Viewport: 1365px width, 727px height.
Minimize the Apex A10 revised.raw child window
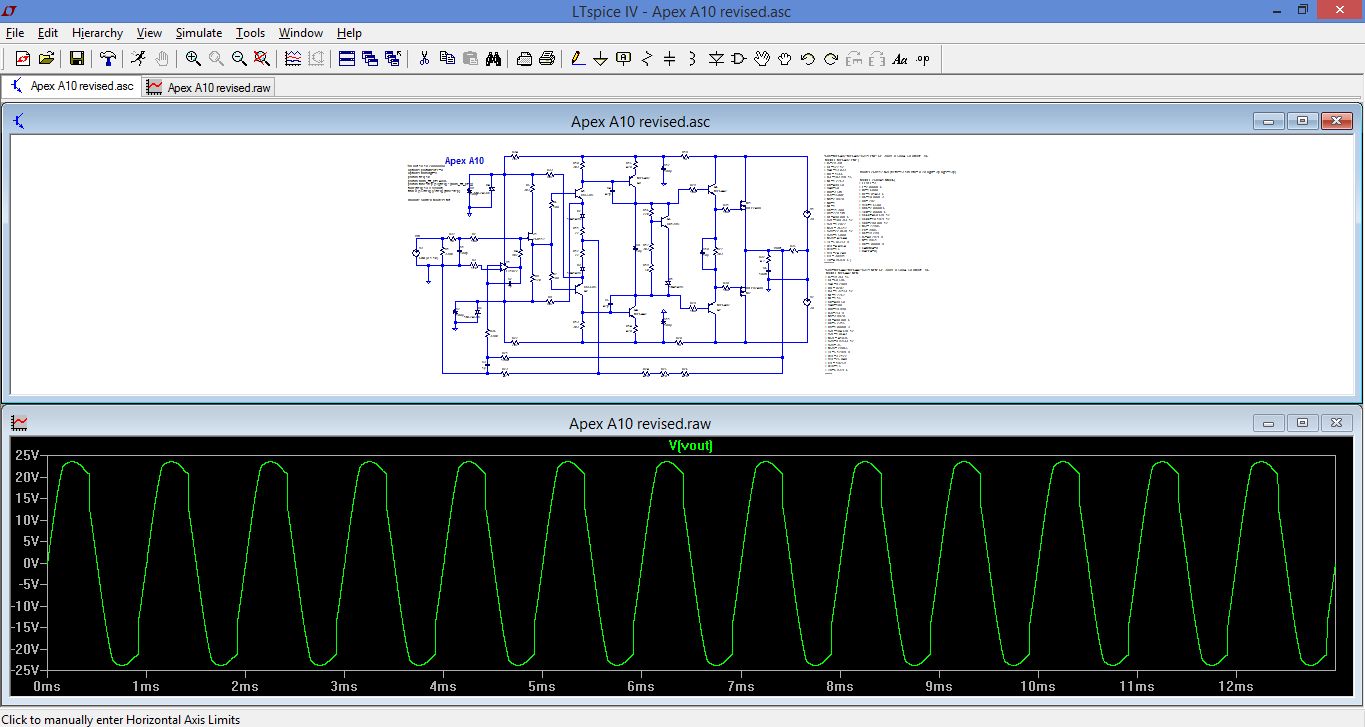[x=1268, y=423]
